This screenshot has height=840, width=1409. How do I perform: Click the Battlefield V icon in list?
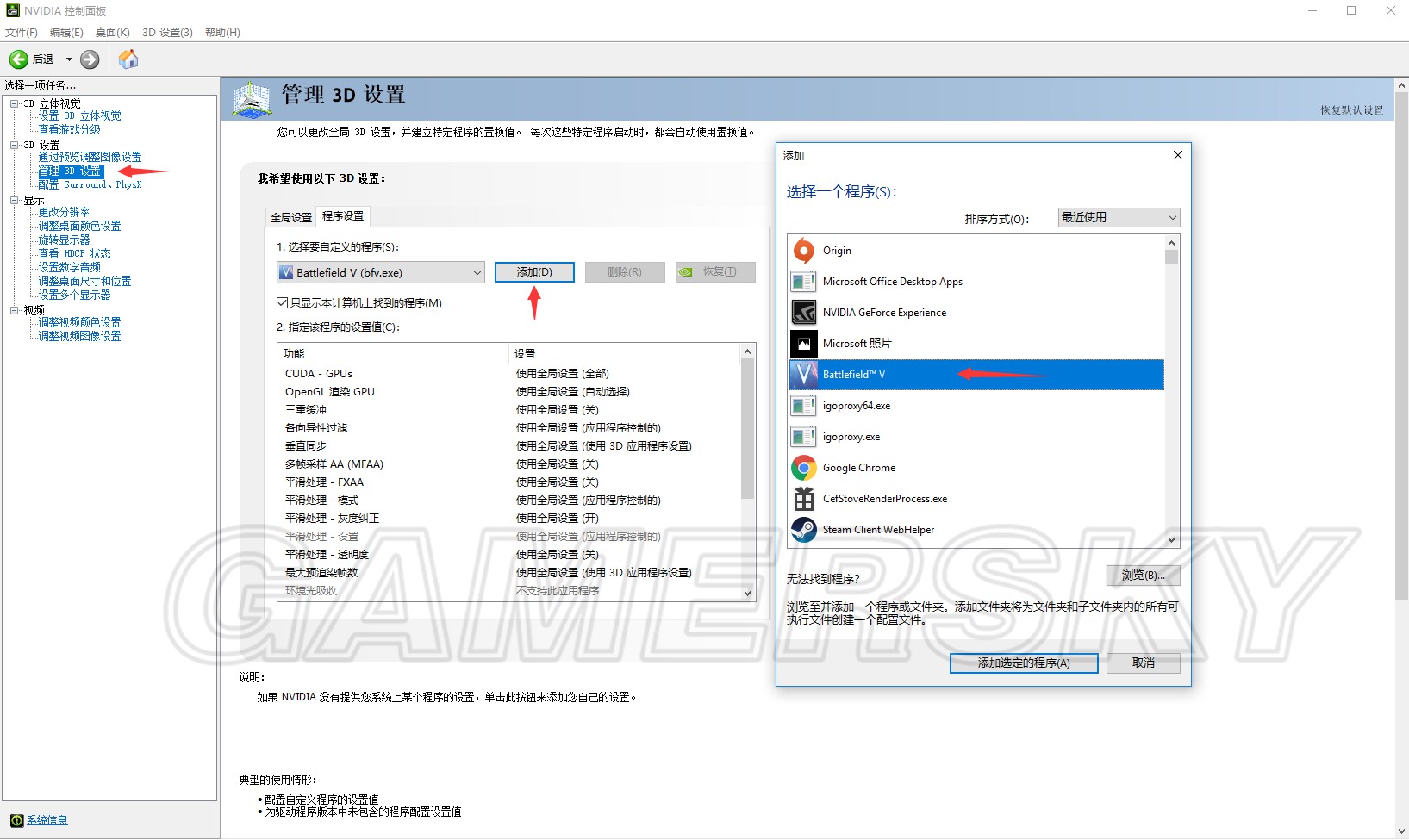[803, 375]
